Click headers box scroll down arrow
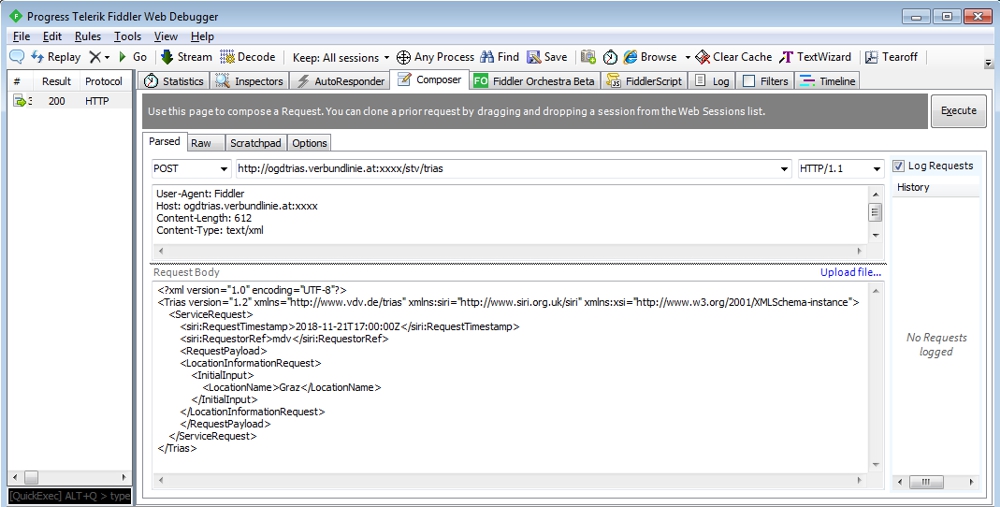 [876, 235]
